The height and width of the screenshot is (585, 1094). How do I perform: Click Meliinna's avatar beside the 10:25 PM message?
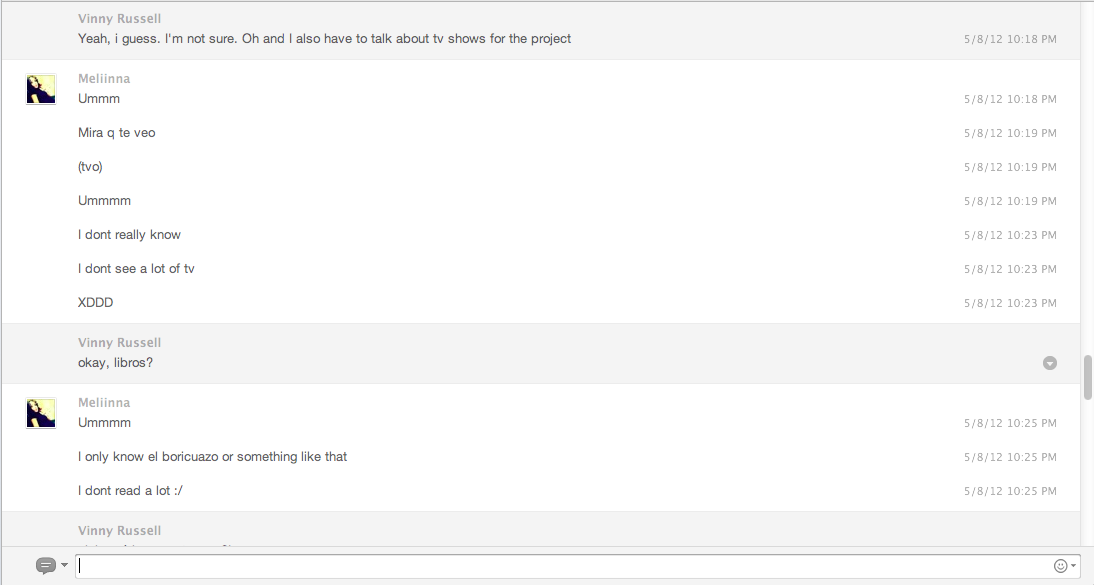(x=41, y=413)
